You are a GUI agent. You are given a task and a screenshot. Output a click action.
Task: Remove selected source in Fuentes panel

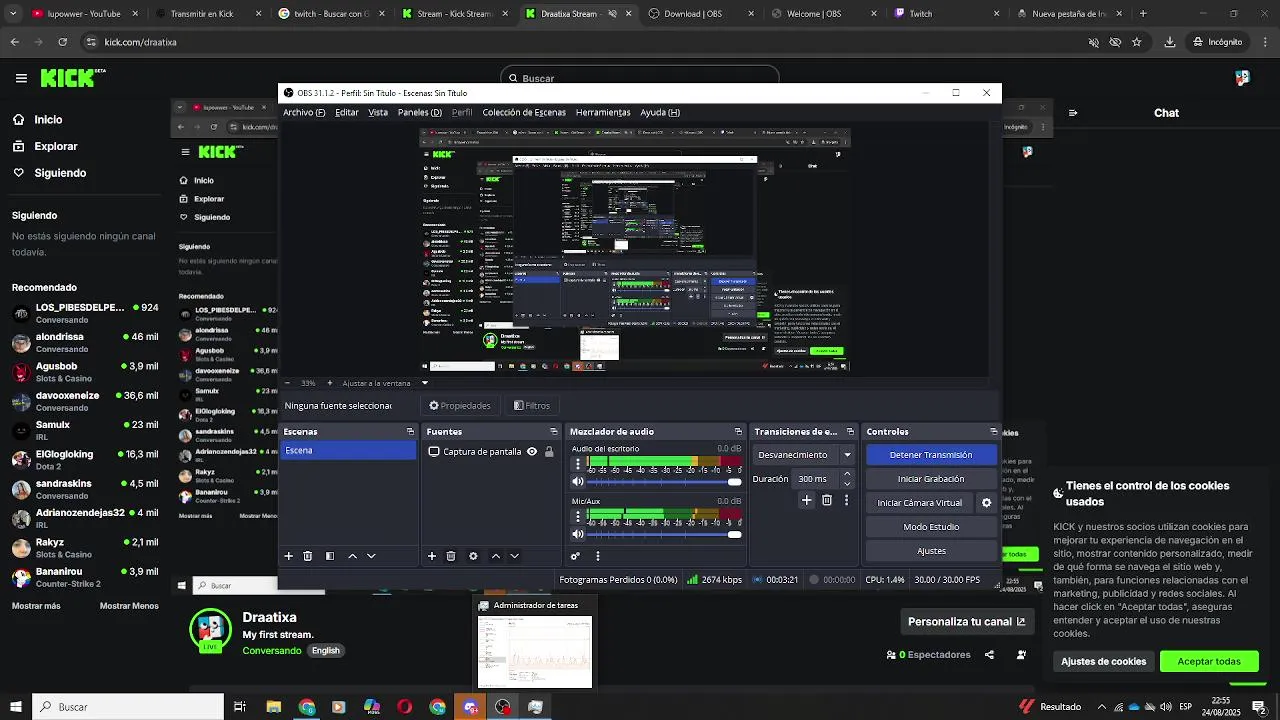coord(451,556)
